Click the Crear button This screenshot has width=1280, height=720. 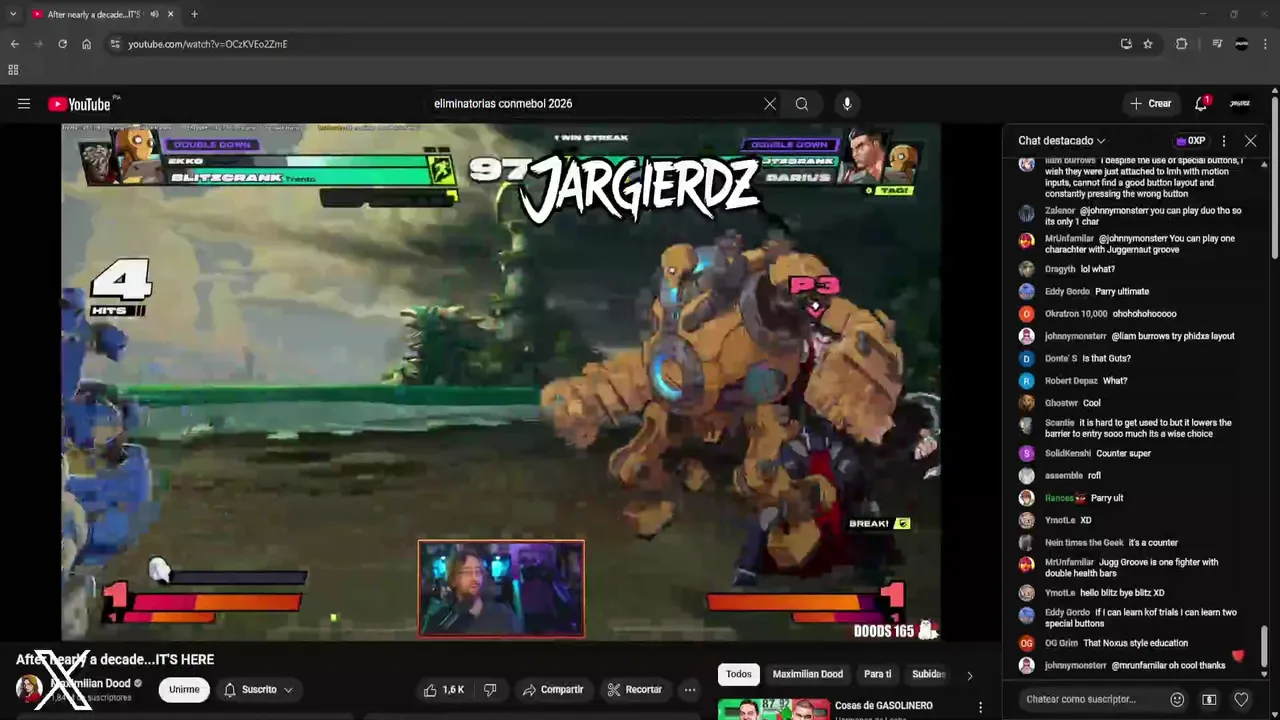tap(1150, 104)
